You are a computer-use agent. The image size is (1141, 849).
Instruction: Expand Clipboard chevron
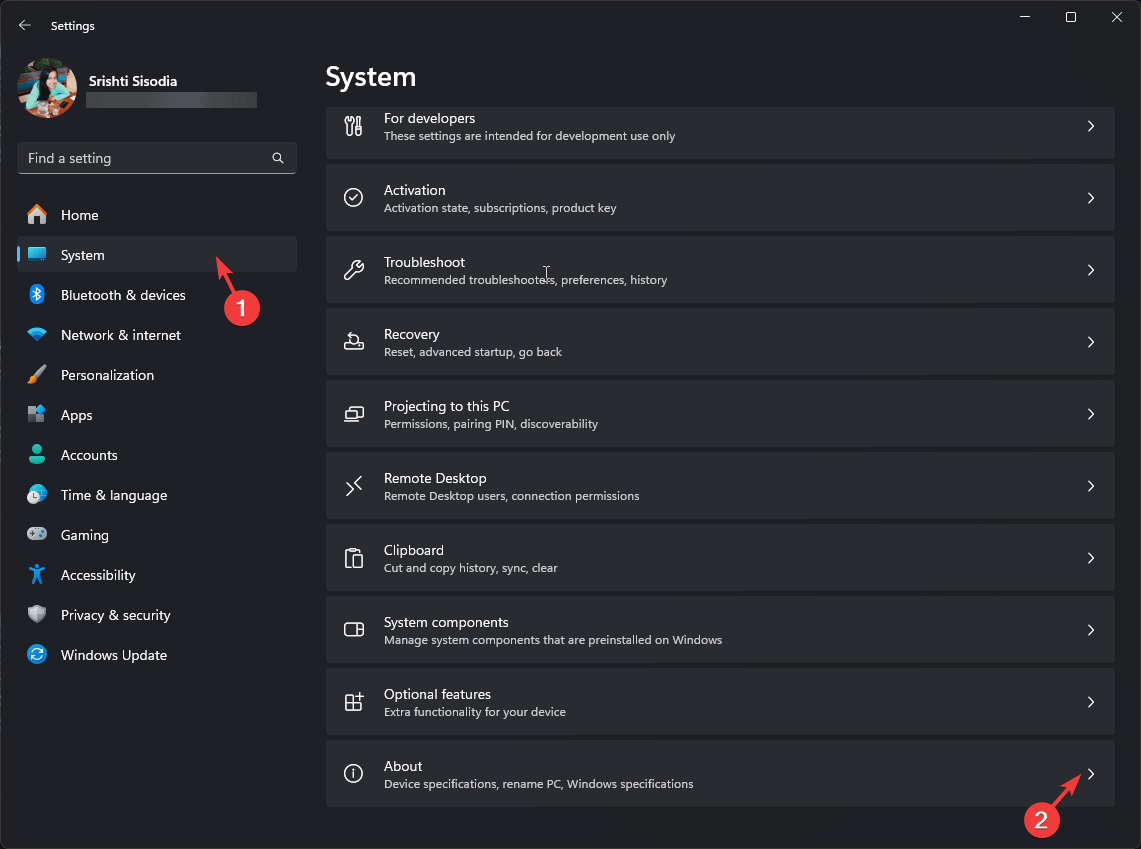1091,558
